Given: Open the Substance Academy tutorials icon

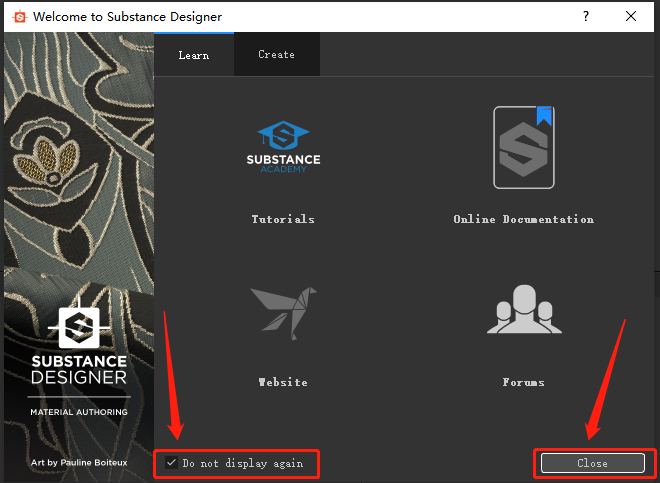Looking at the screenshot, I should [x=283, y=147].
